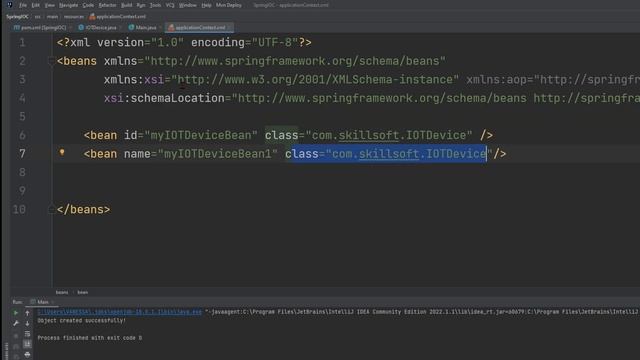The height and width of the screenshot is (360, 640).
Task: Click the Up the stack trace arrow
Action: point(27,313)
